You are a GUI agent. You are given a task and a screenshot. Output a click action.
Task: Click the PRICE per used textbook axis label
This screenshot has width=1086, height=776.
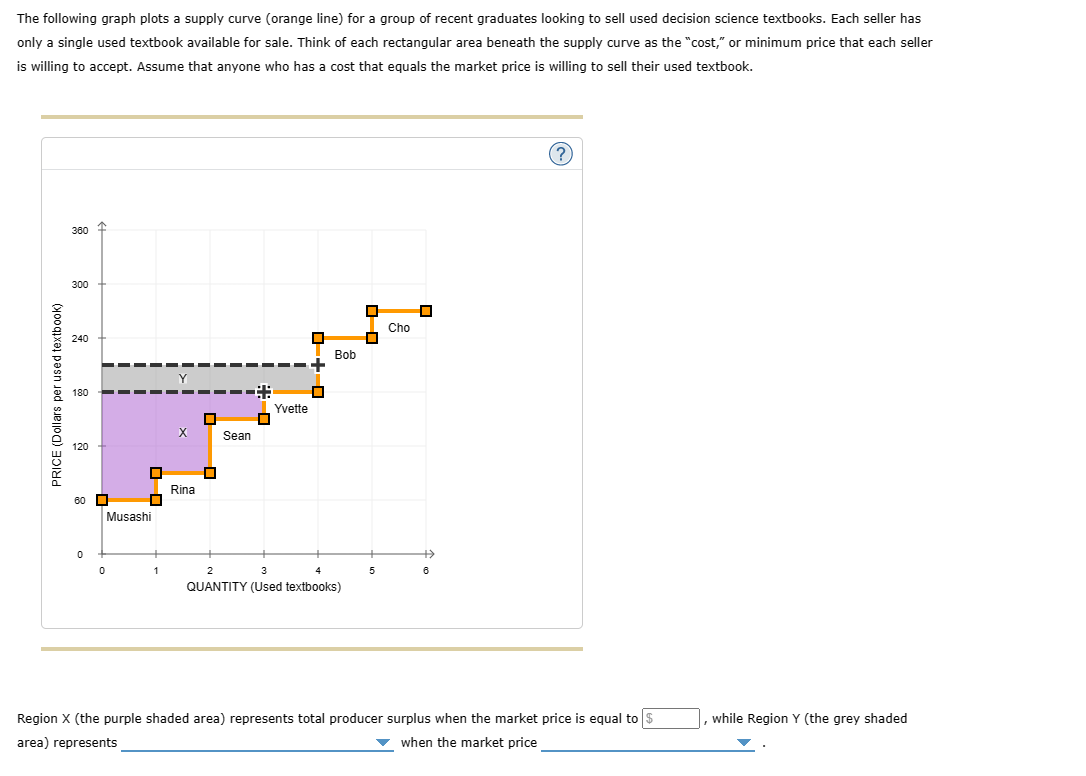[x=60, y=390]
